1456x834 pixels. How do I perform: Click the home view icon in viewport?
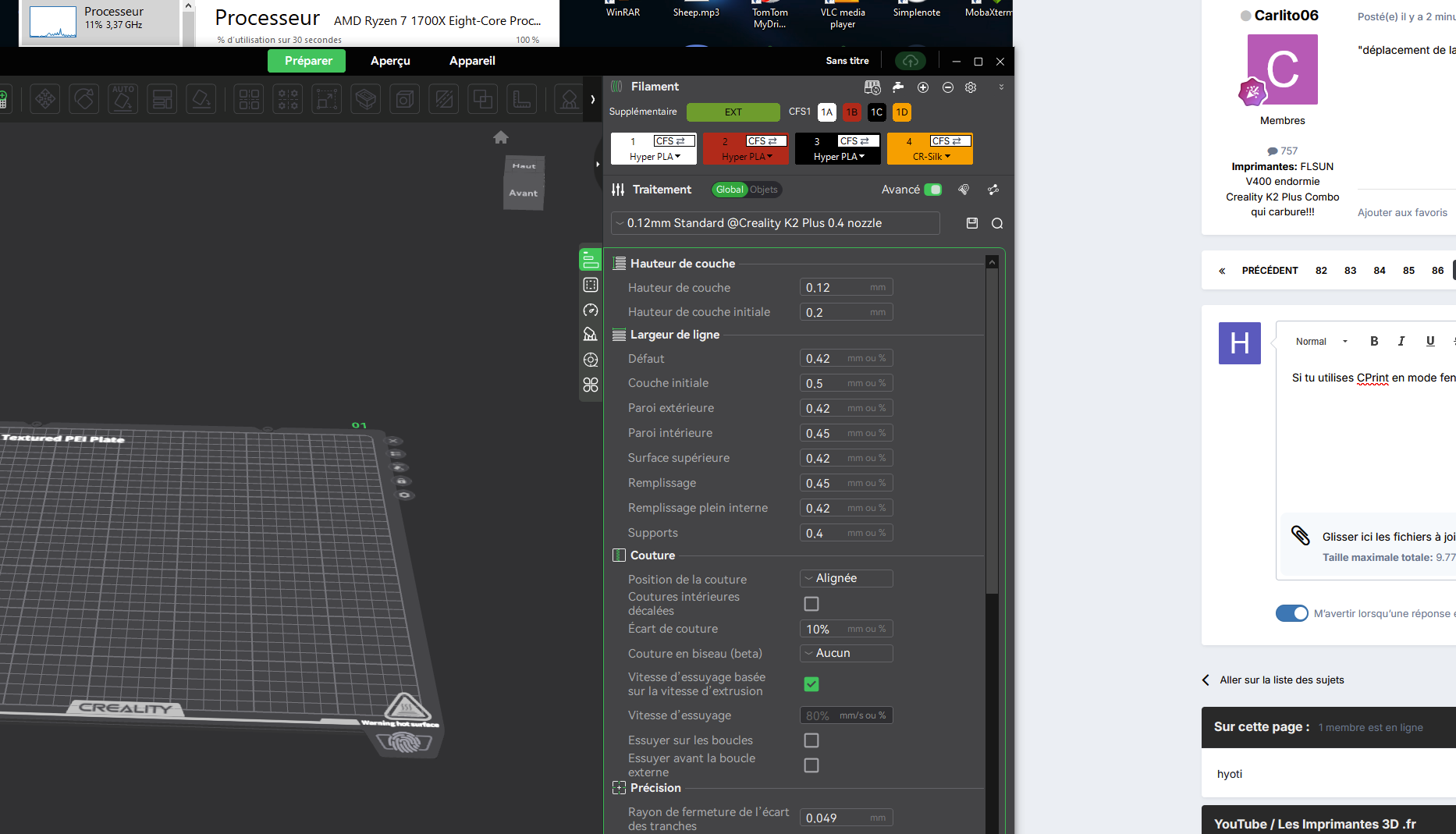pos(501,137)
